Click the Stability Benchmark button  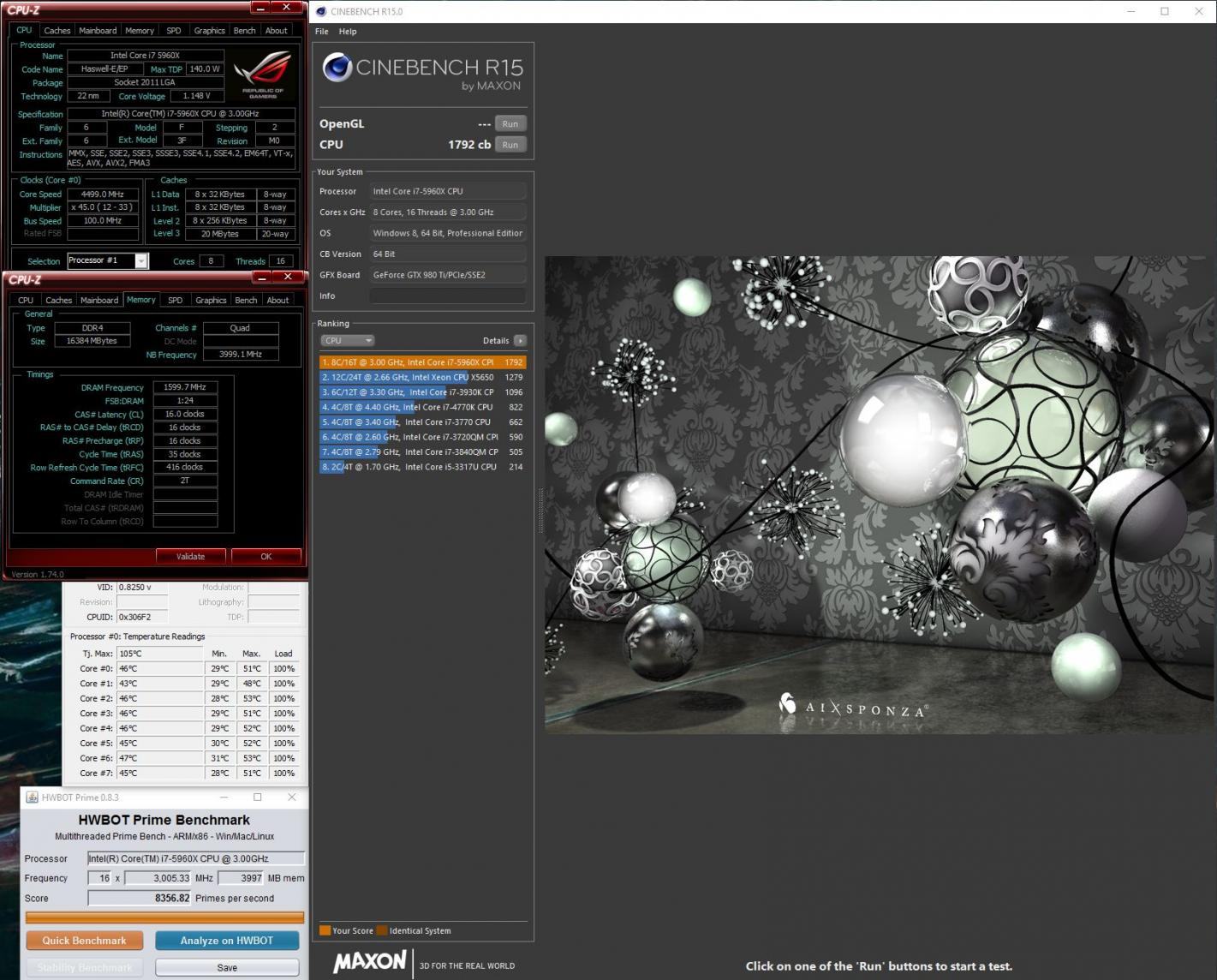pyautogui.click(x=84, y=967)
